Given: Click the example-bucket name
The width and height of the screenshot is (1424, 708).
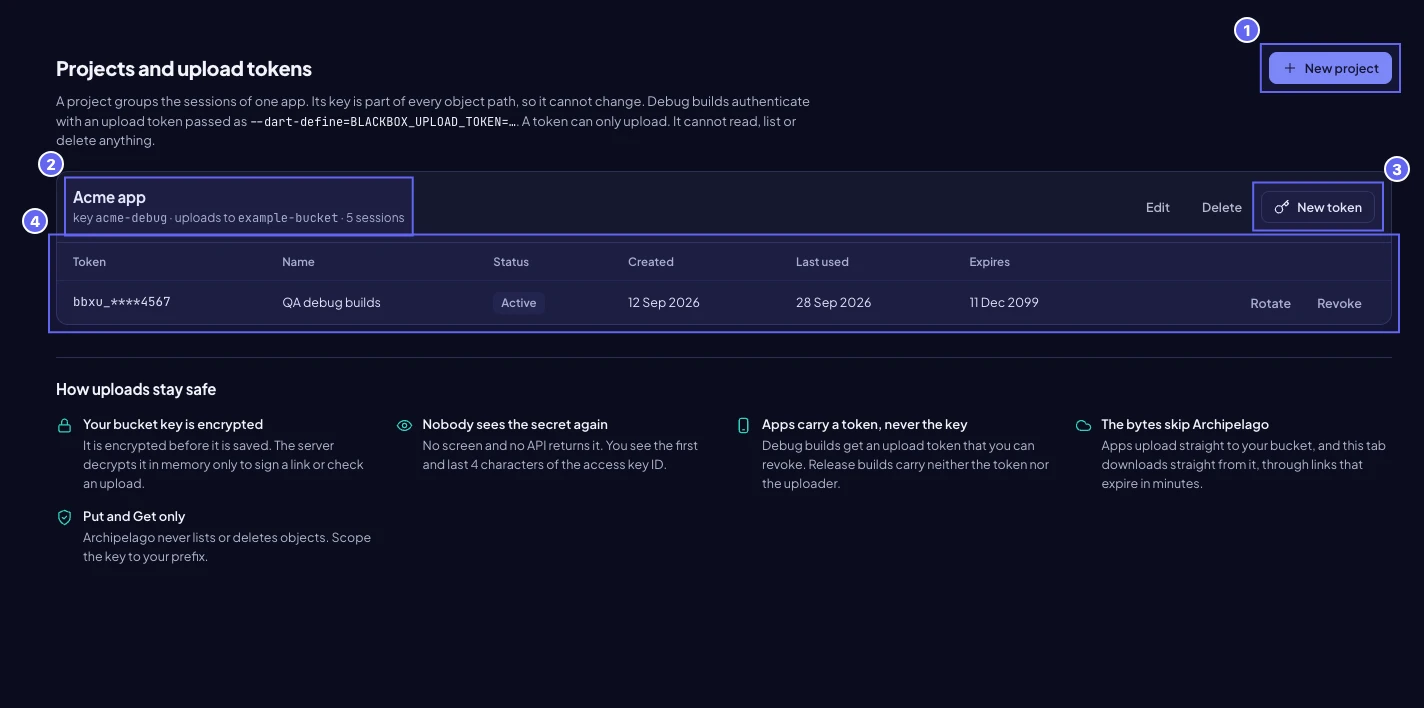Looking at the screenshot, I should pyautogui.click(x=288, y=217).
